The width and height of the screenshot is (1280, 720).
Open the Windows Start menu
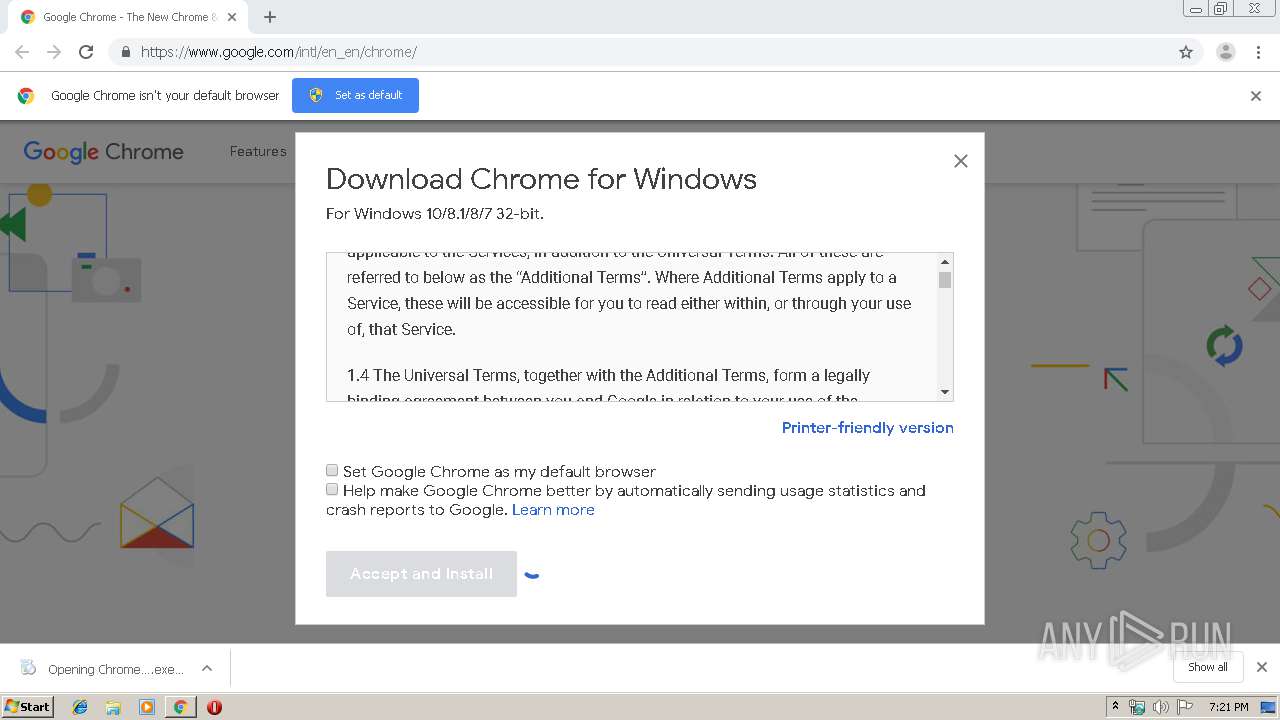[28, 706]
